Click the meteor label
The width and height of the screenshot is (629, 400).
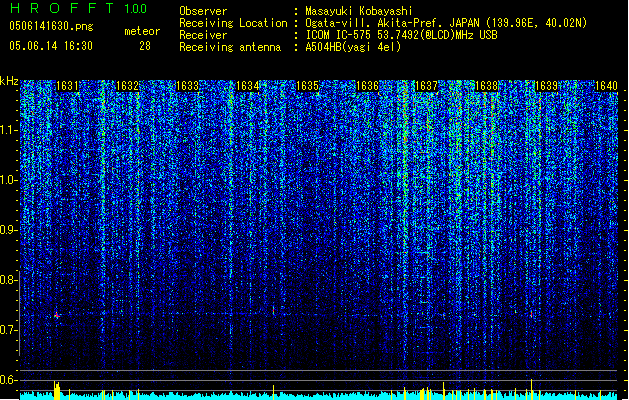pyautogui.click(x=142, y=31)
